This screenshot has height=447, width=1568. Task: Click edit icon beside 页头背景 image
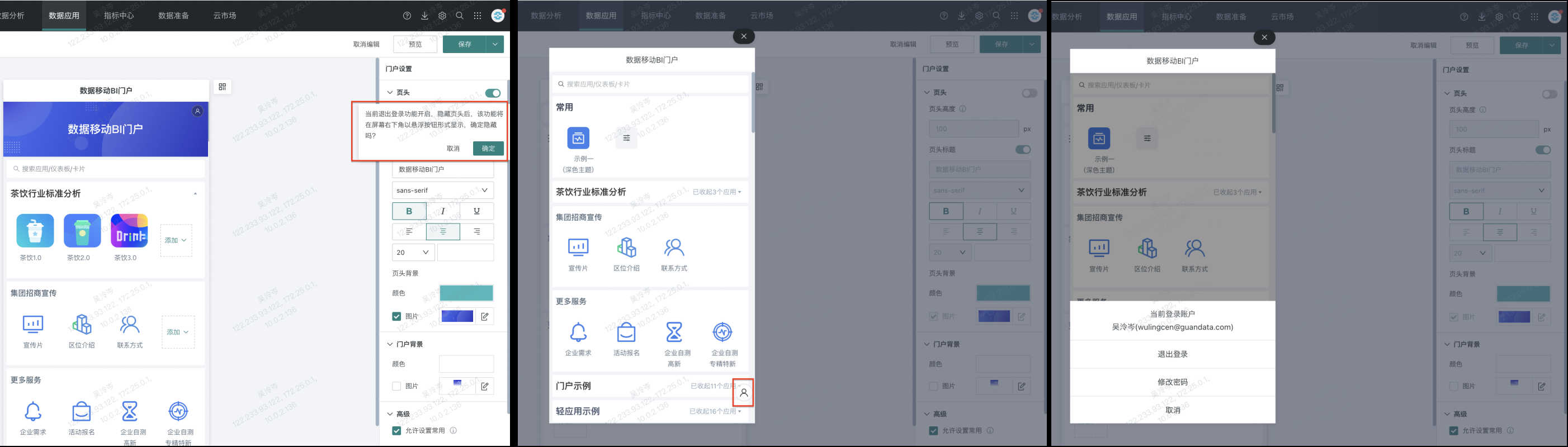tap(484, 316)
